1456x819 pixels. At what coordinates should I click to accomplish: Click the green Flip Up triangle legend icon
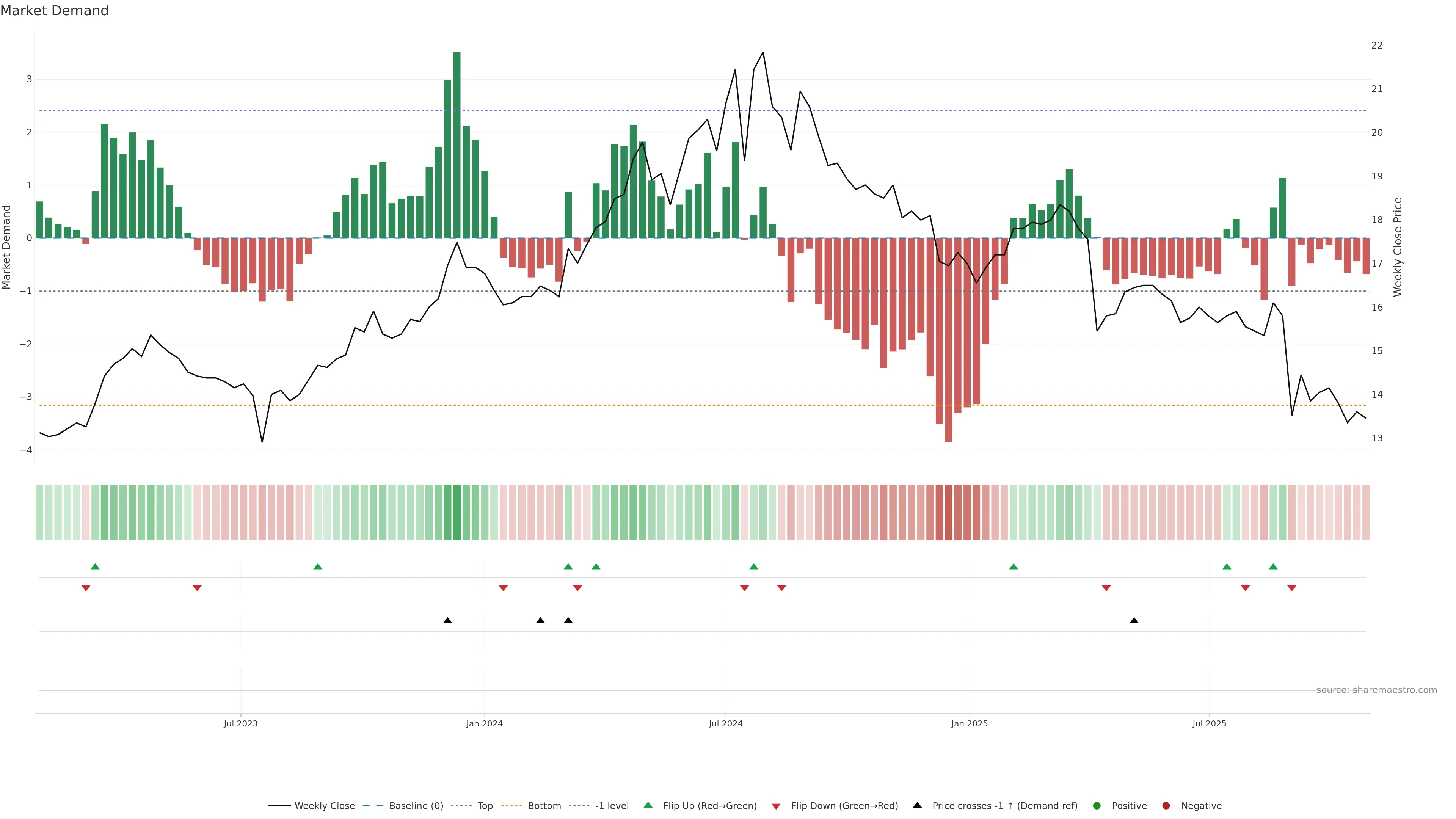pyautogui.click(x=648, y=805)
